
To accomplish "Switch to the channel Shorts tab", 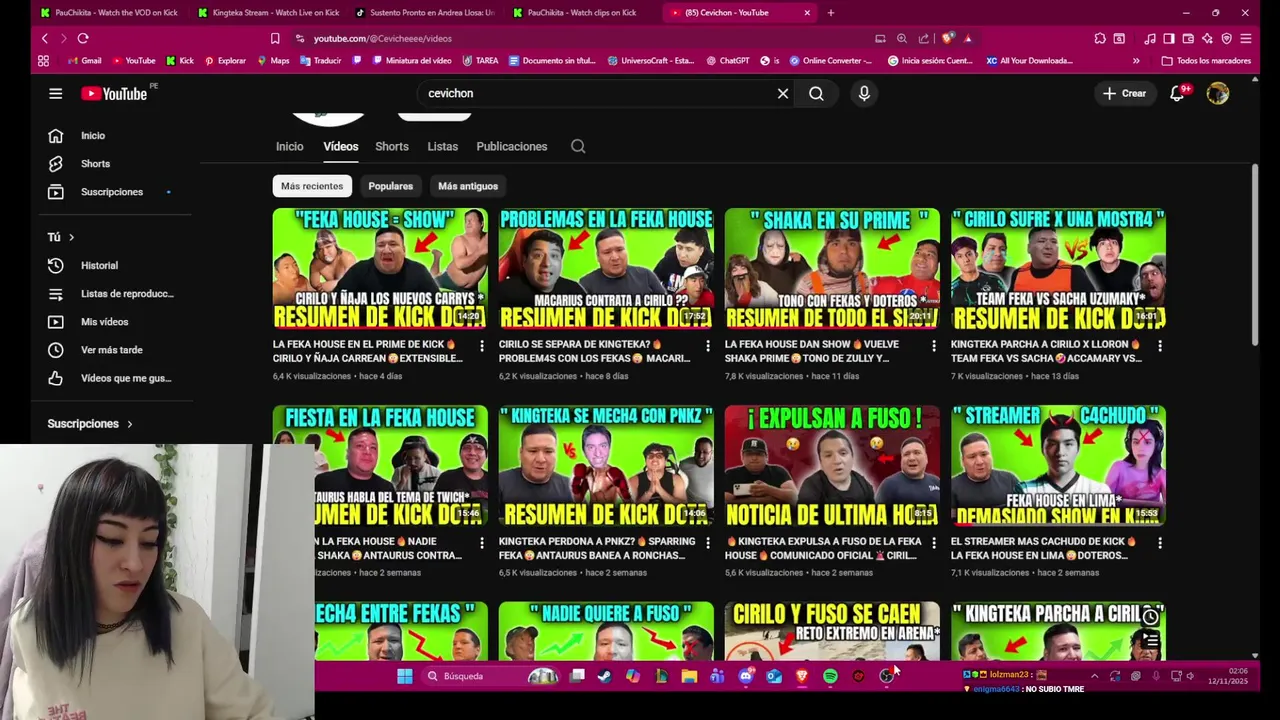I will (392, 146).
